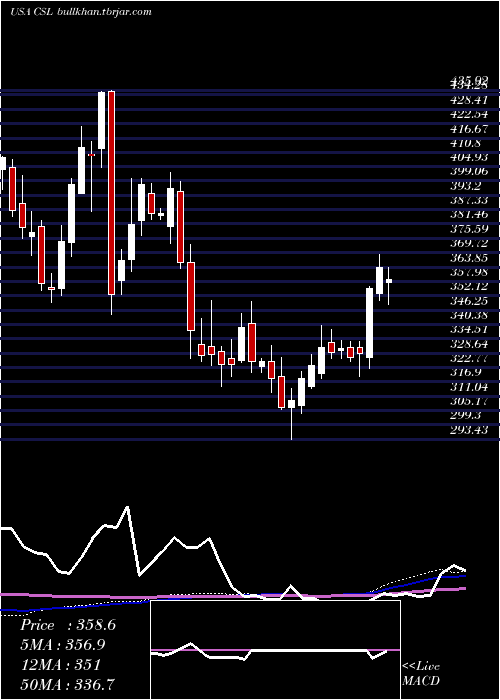Click the <<Live MACD label
Image resolution: width=500 pixels, height=700 pixels.
click(x=421, y=674)
